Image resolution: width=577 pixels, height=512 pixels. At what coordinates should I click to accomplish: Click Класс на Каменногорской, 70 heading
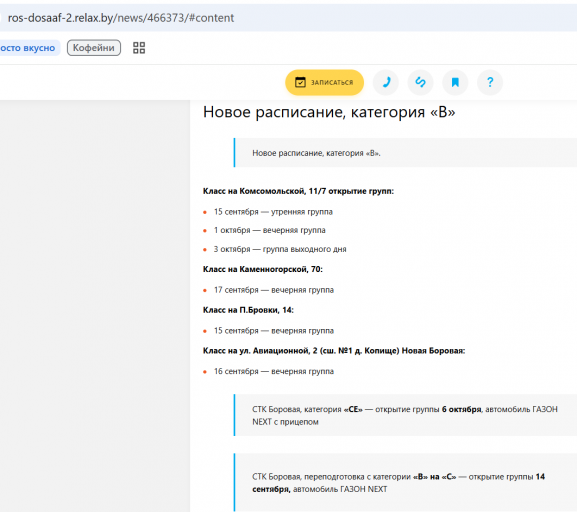(x=263, y=269)
